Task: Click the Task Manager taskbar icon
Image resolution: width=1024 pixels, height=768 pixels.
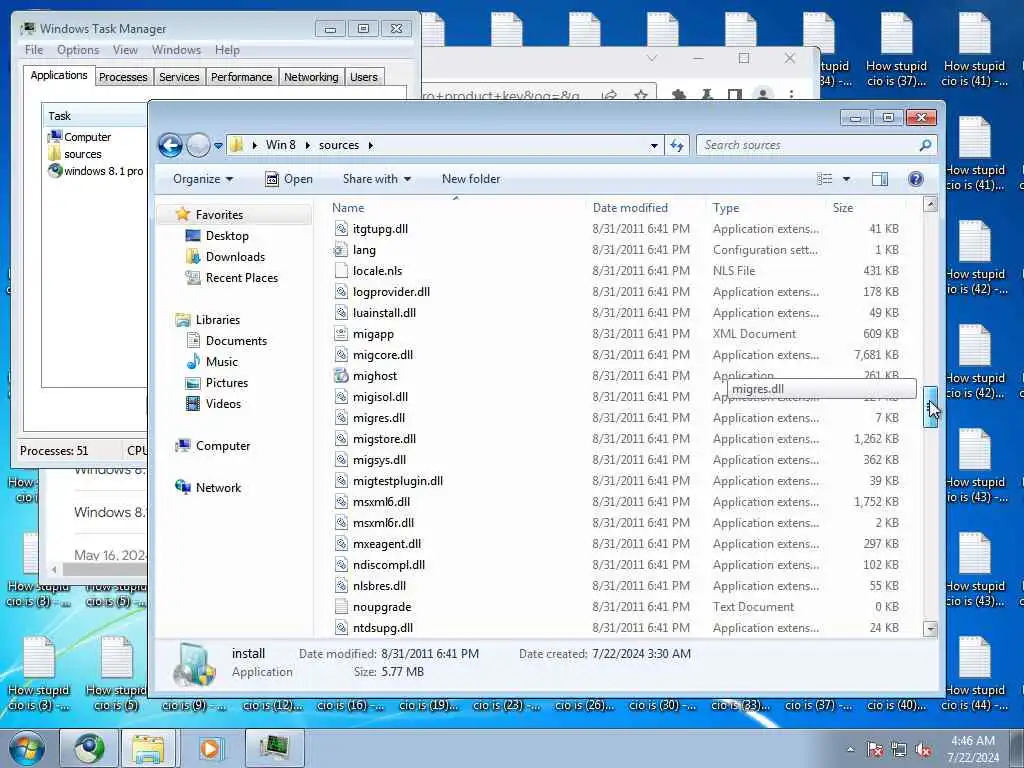Action: pyautogui.click(x=274, y=747)
